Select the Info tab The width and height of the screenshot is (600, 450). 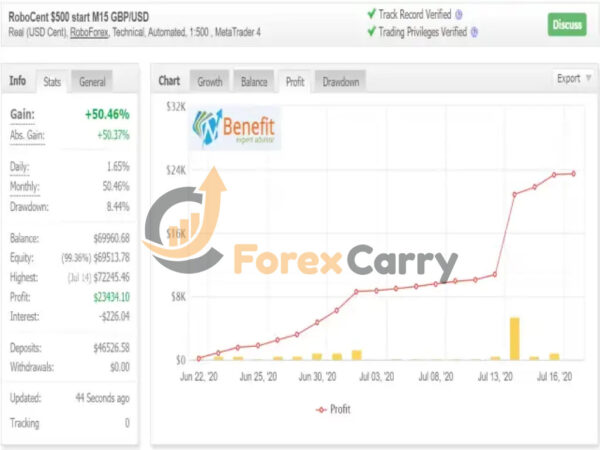coord(18,81)
